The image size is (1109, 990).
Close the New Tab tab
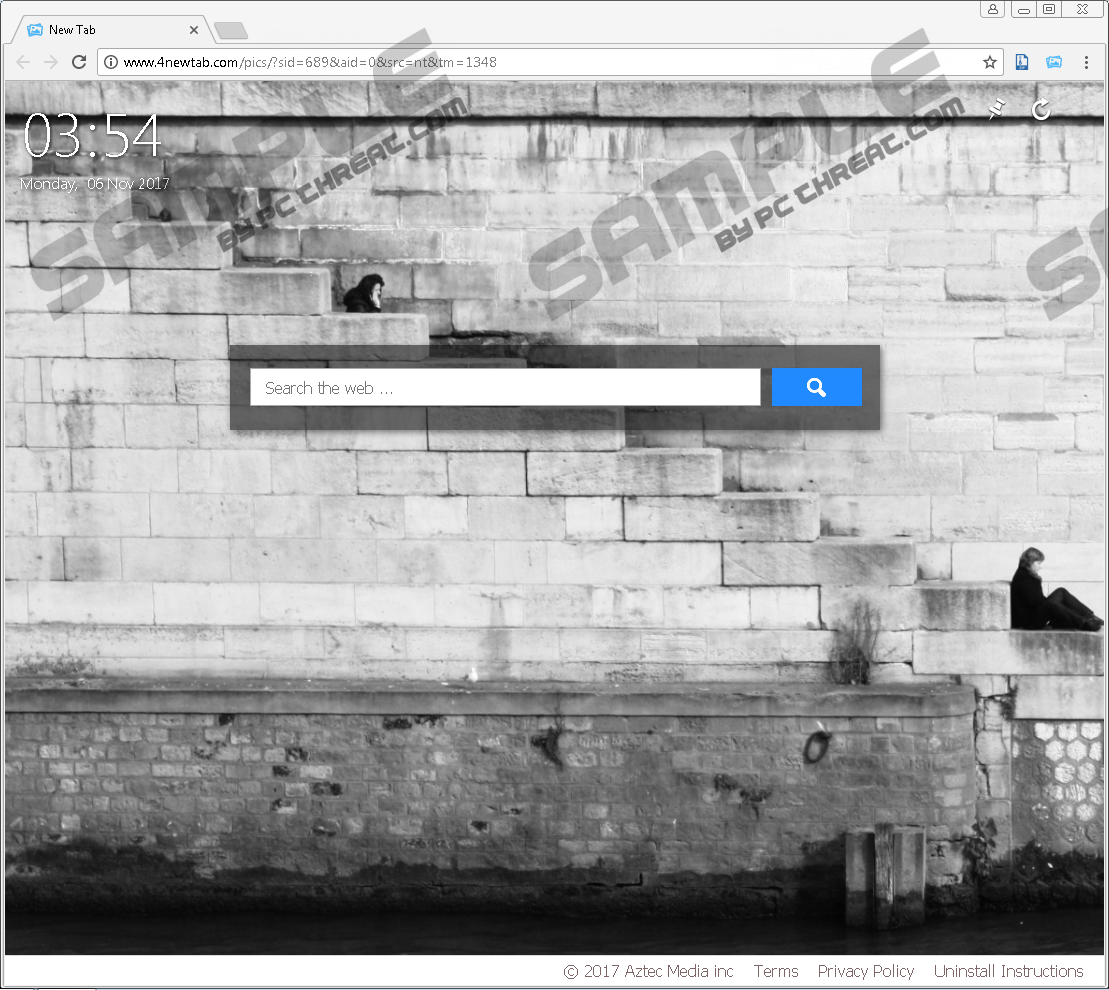pos(194,30)
